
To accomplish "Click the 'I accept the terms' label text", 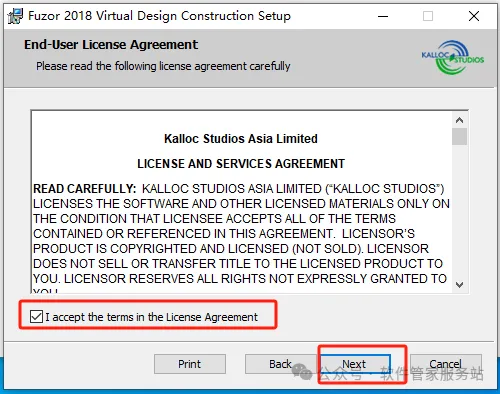I will (152, 317).
